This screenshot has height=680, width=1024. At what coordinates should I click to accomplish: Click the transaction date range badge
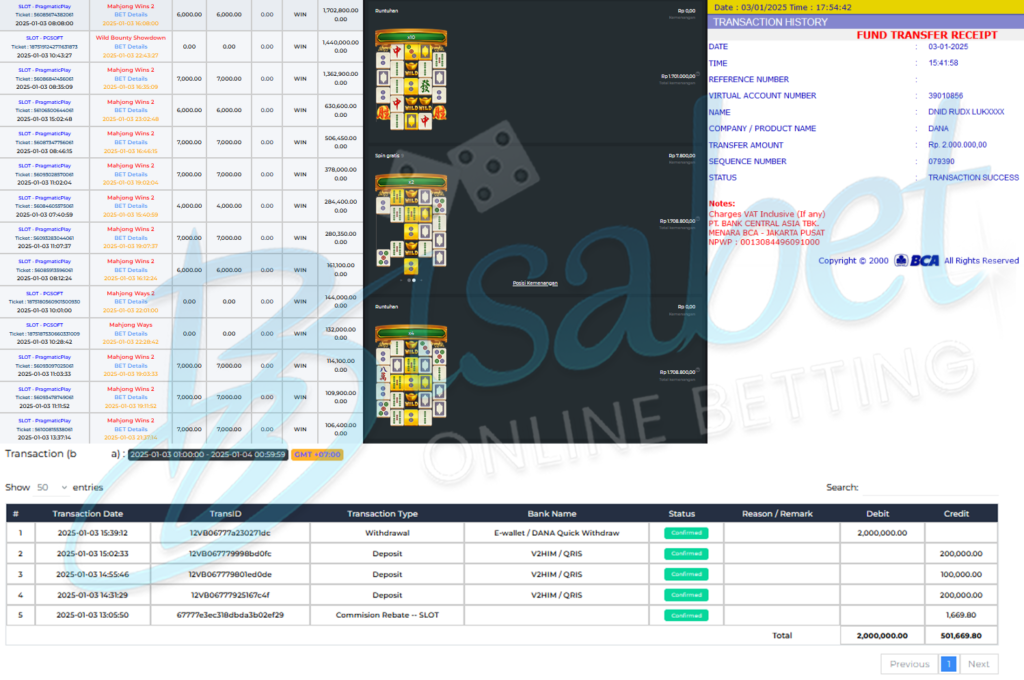click(x=208, y=454)
